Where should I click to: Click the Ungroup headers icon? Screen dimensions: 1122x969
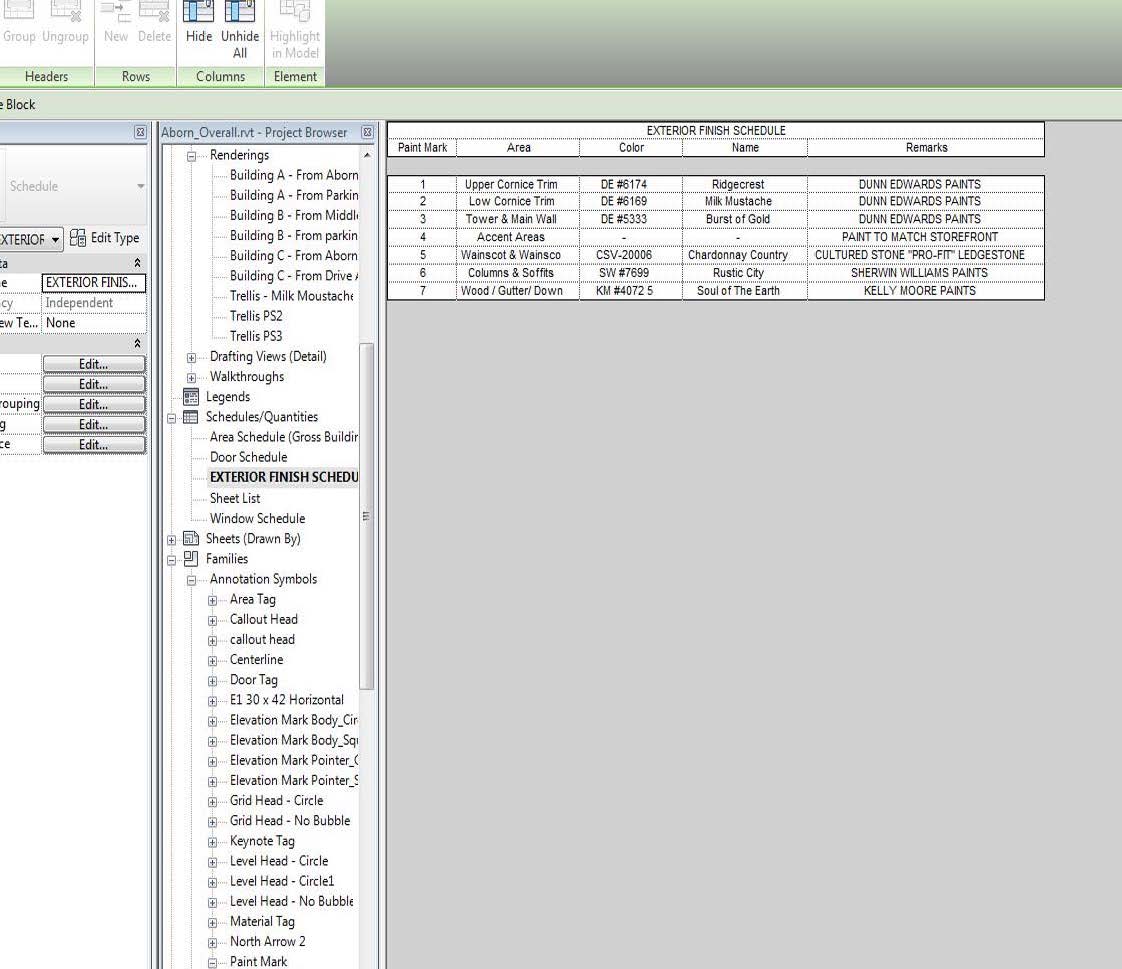65,13
